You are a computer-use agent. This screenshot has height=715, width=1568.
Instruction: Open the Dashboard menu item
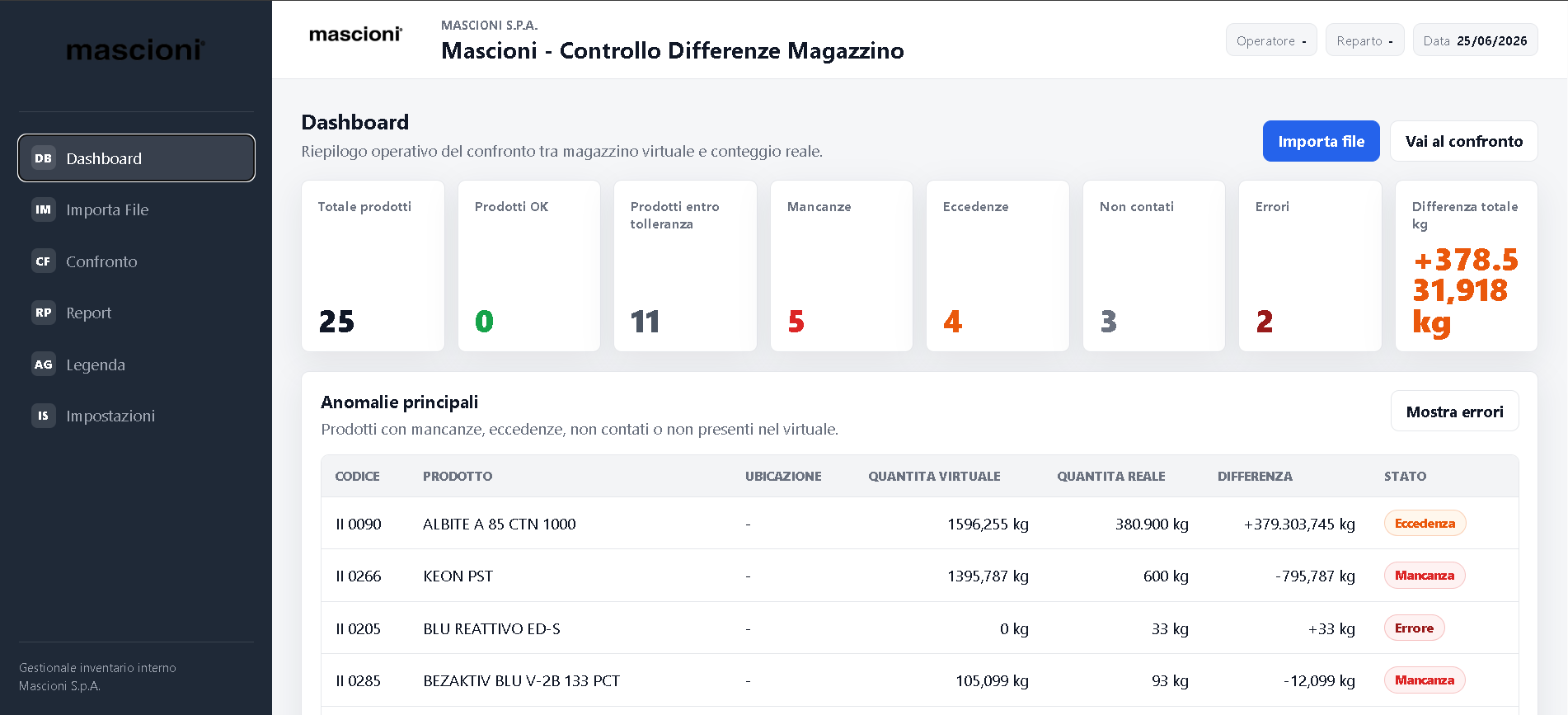[136, 158]
